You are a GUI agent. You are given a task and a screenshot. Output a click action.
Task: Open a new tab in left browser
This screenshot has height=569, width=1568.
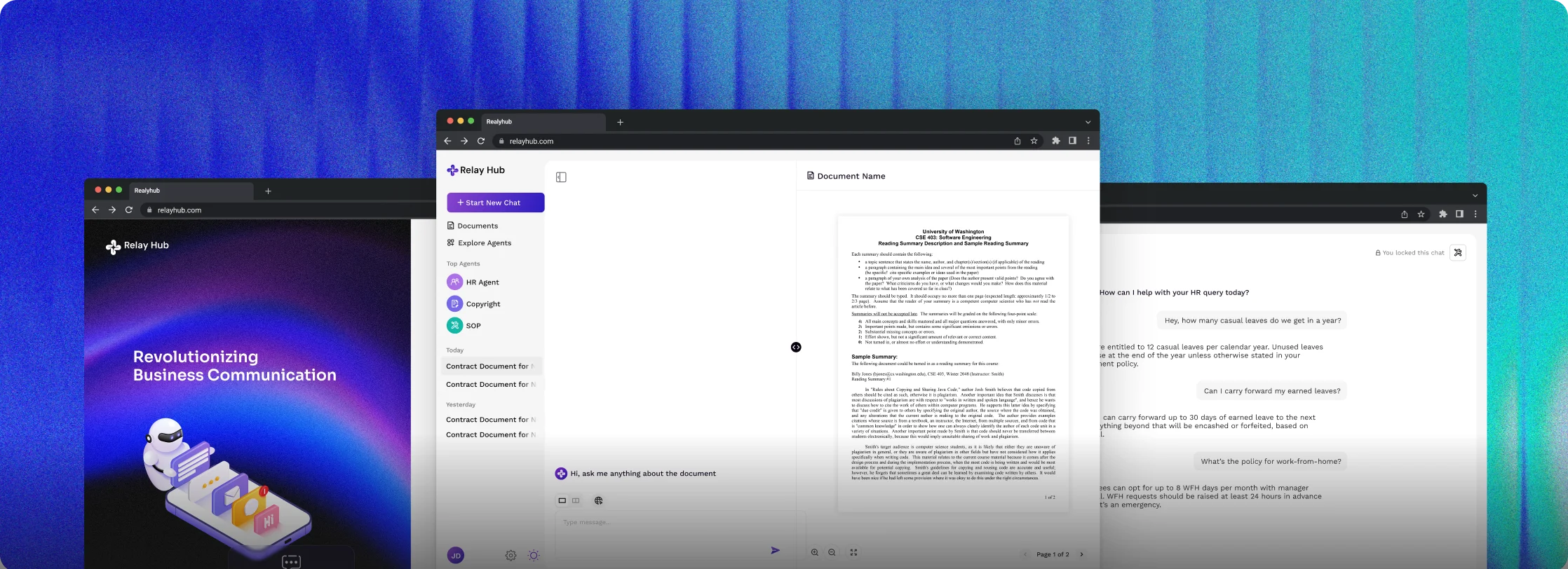coord(268,191)
